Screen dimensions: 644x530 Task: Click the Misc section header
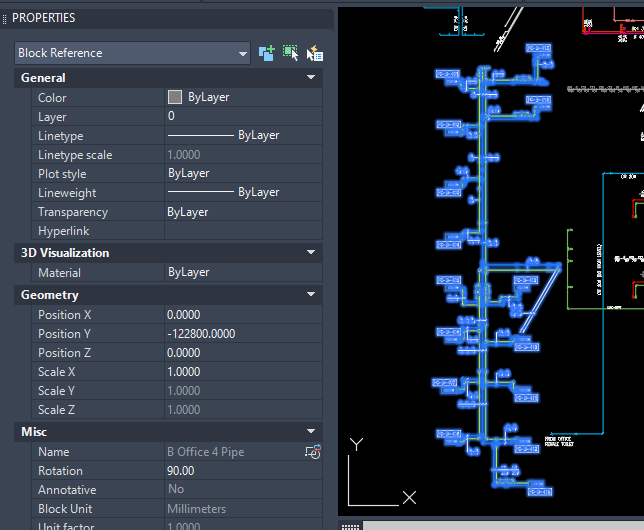pyautogui.click(x=168, y=432)
